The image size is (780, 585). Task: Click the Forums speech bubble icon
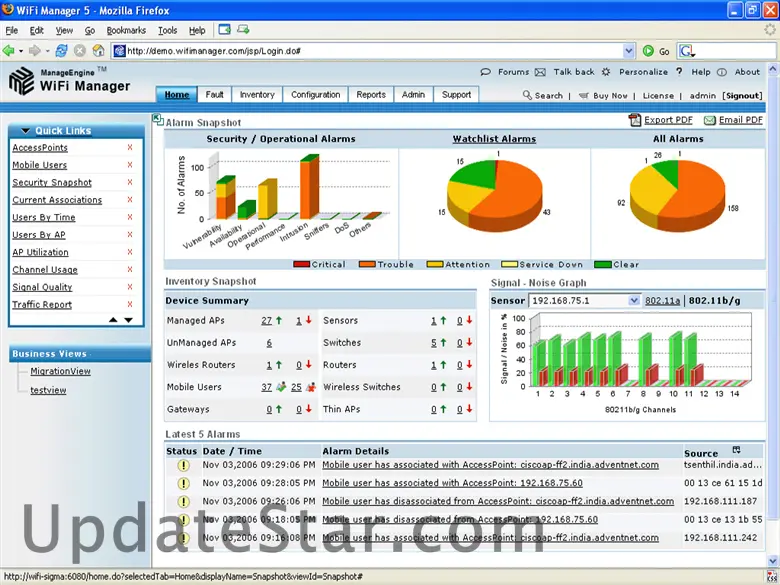pos(486,72)
